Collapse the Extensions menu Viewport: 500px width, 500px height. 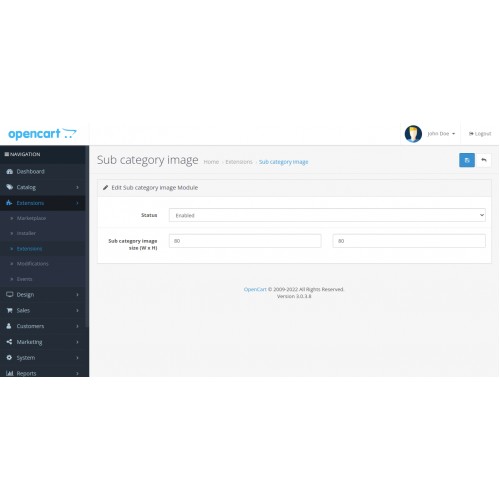(x=43, y=203)
